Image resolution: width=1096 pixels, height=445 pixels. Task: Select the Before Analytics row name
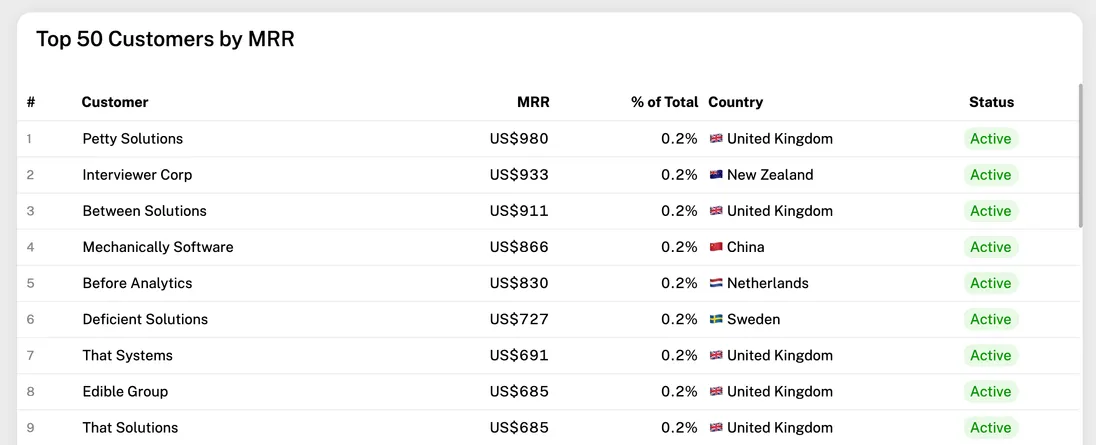pos(137,283)
